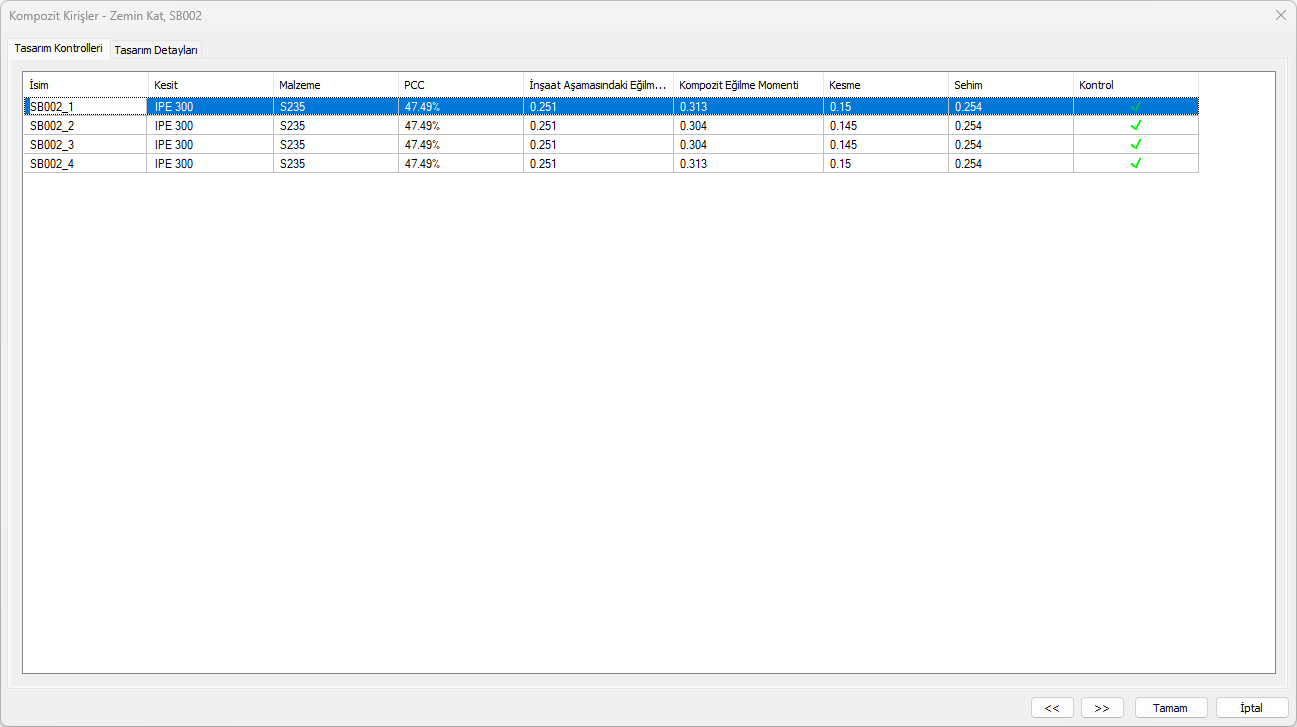
Task: Click the Sehim column header
Action: pyautogui.click(x=1010, y=85)
